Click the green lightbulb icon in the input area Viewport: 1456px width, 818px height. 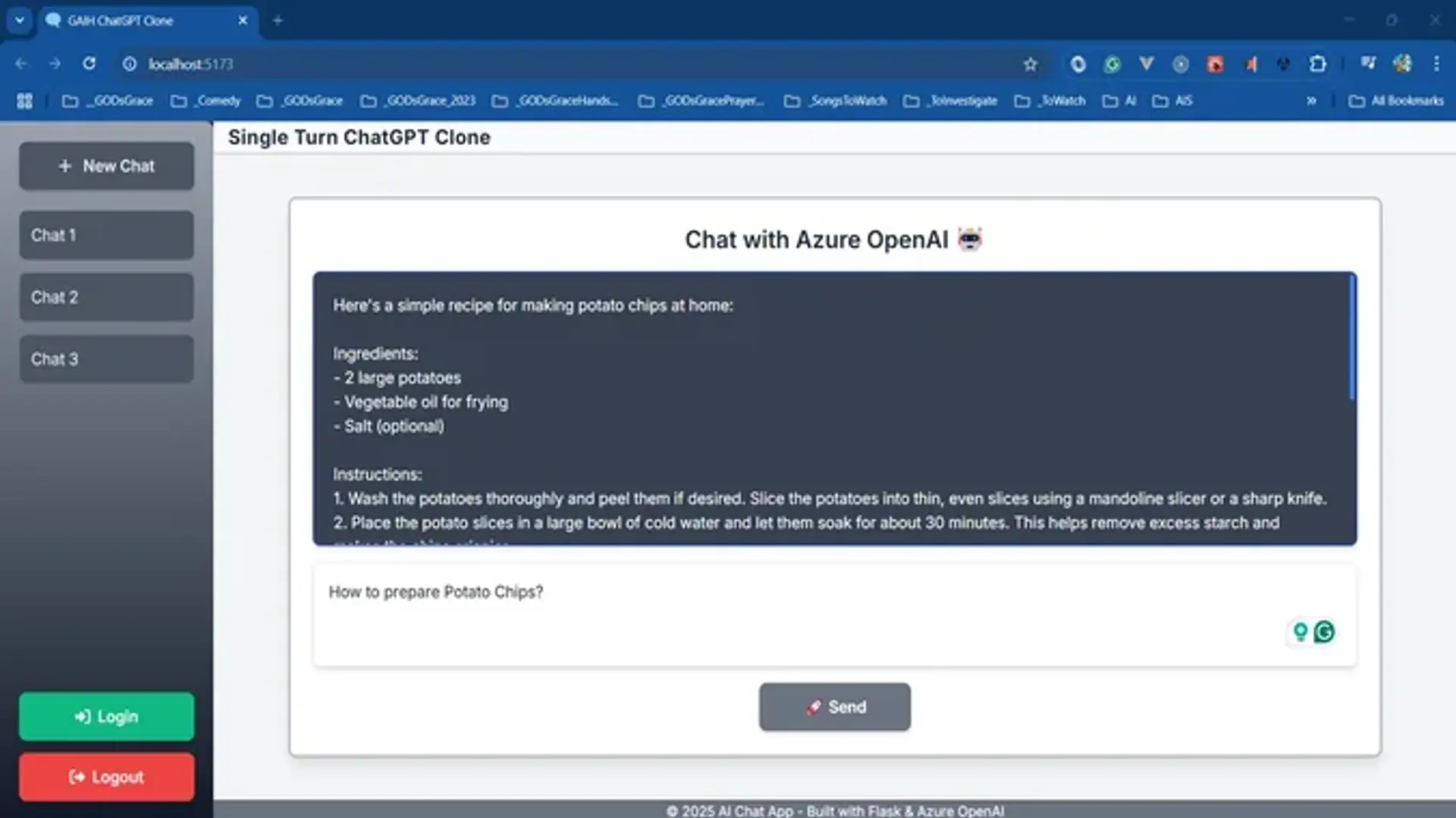[1300, 632]
